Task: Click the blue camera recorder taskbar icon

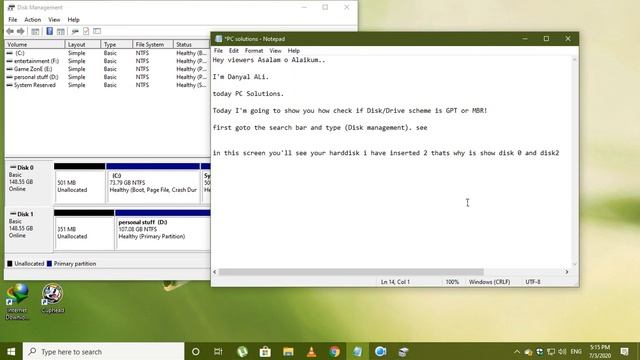Action: [381, 351]
